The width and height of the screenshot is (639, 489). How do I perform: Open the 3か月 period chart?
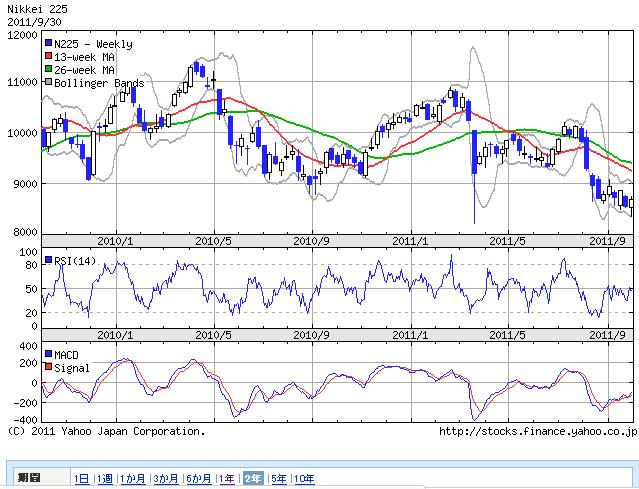click(166, 479)
